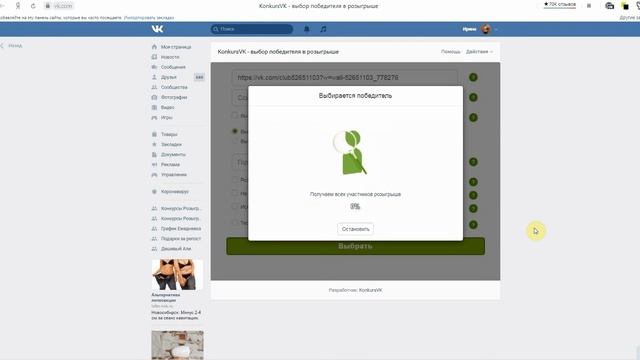Open Закладки via its star icon
The width and height of the screenshot is (640, 360).
pyautogui.click(x=154, y=144)
